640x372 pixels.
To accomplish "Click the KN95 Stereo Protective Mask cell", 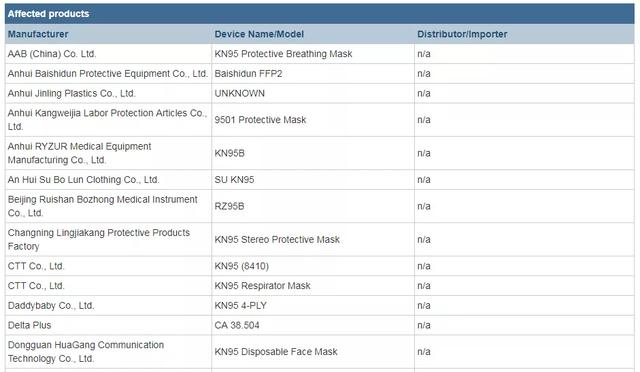I will [x=313, y=240].
